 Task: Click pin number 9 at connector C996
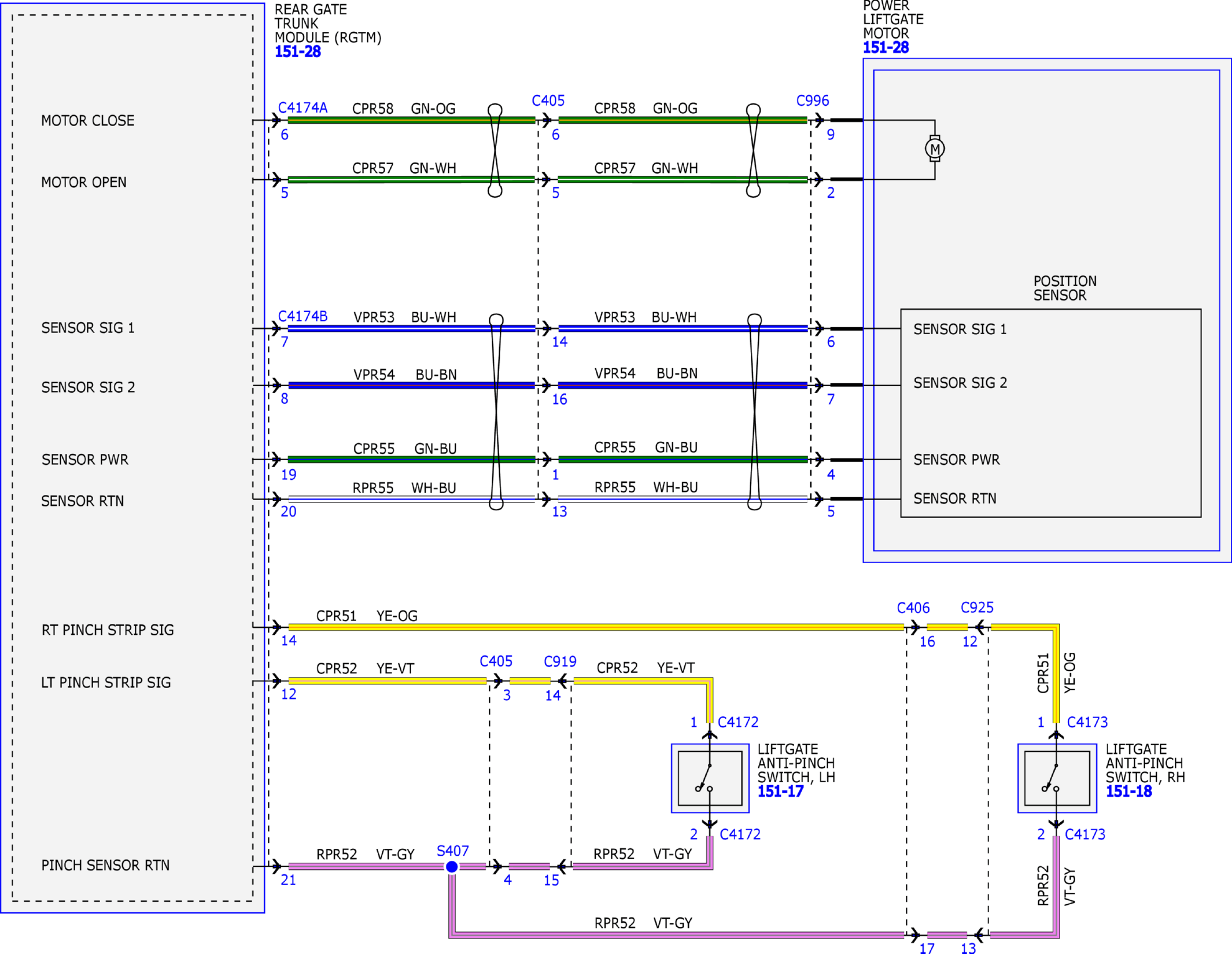point(831,135)
